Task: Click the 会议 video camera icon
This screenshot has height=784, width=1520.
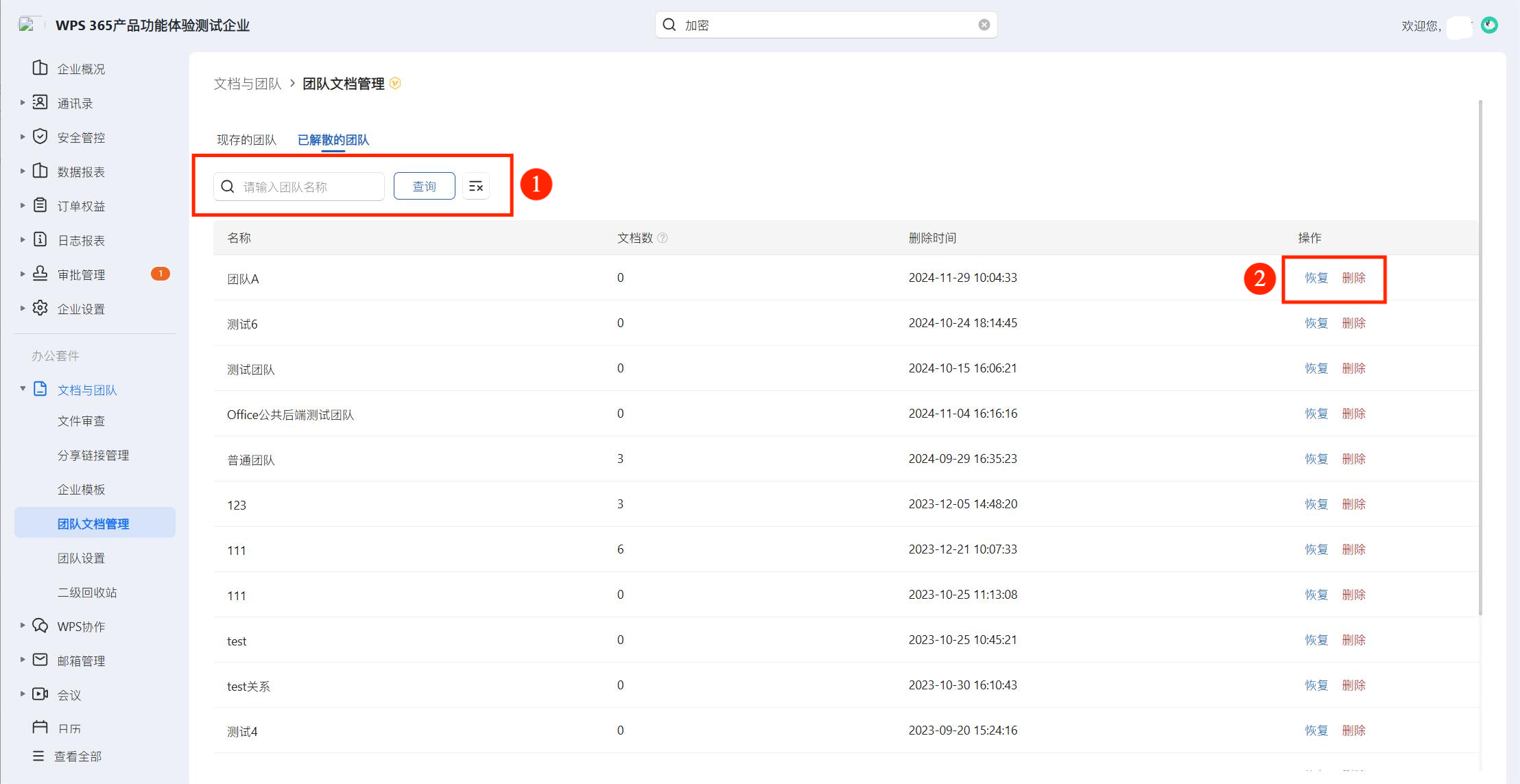Action: pyautogui.click(x=40, y=694)
